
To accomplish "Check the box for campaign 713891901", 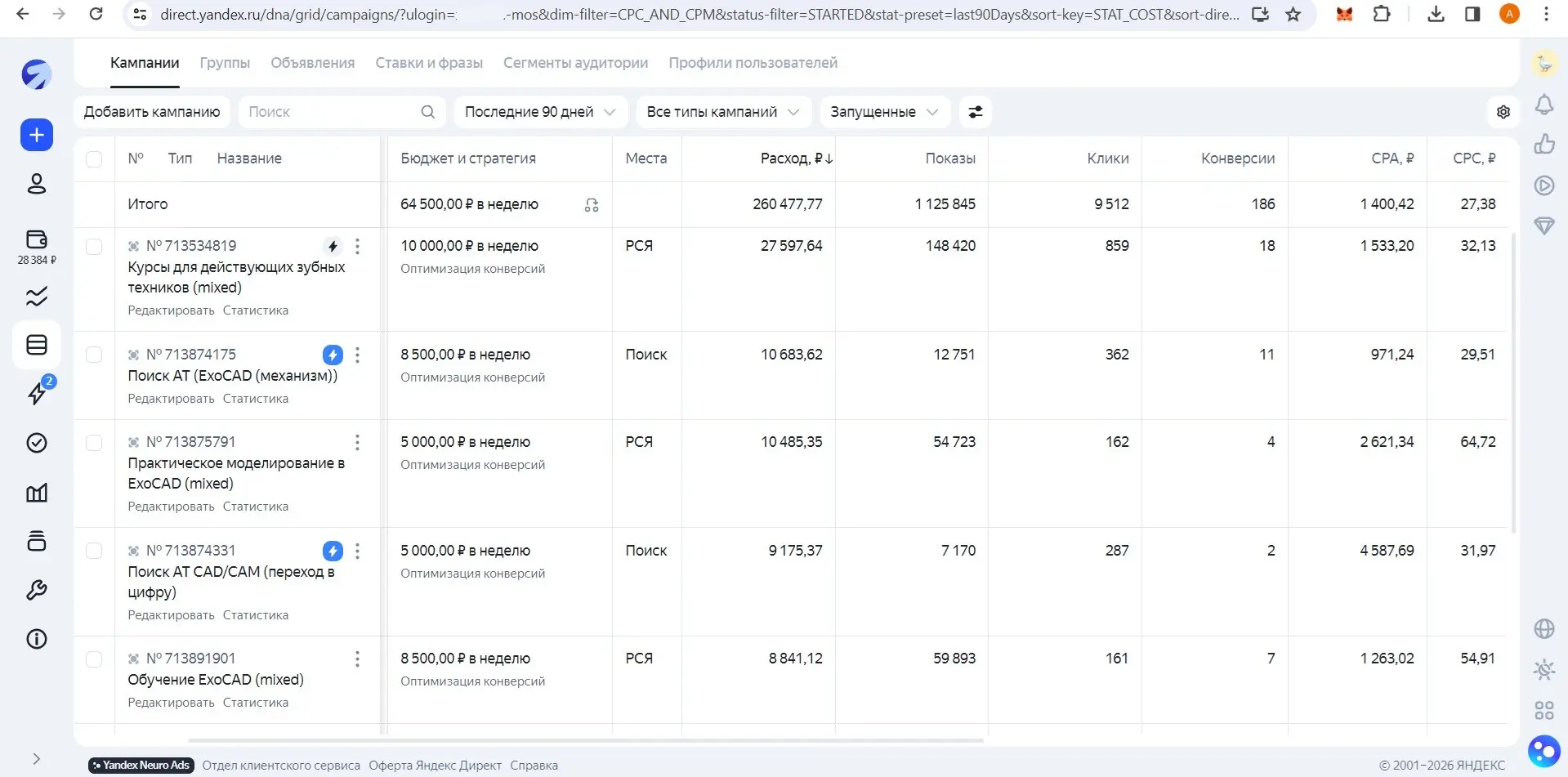I will pyautogui.click(x=94, y=659).
